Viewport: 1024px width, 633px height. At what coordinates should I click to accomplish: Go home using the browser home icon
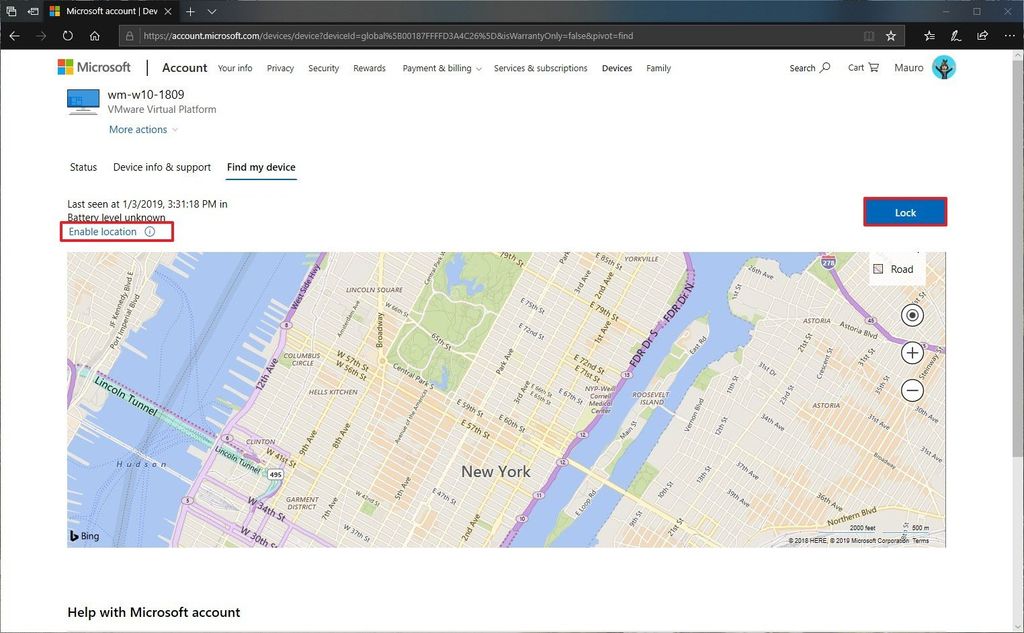(94, 35)
